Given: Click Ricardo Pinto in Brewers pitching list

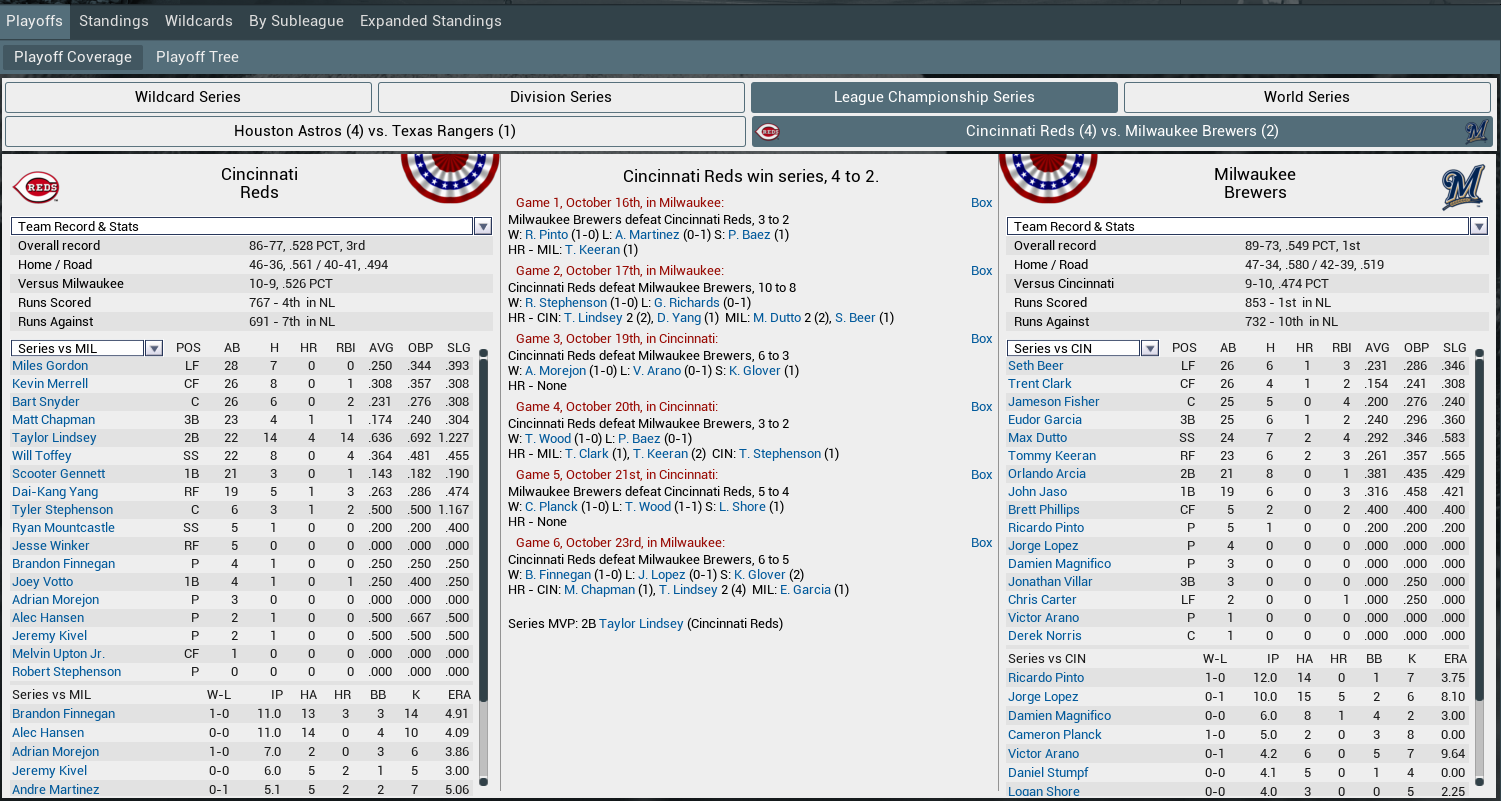Looking at the screenshot, I should tap(1046, 678).
